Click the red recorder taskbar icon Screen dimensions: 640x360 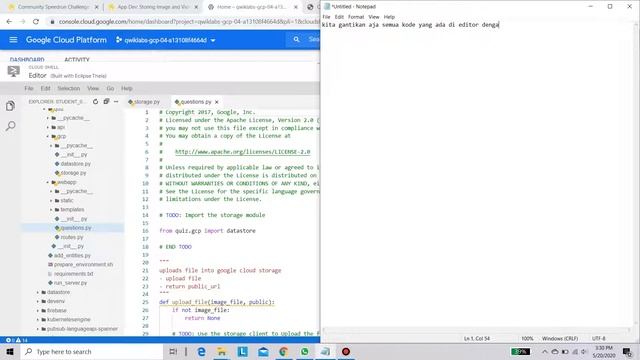pyautogui.click(x=346, y=351)
